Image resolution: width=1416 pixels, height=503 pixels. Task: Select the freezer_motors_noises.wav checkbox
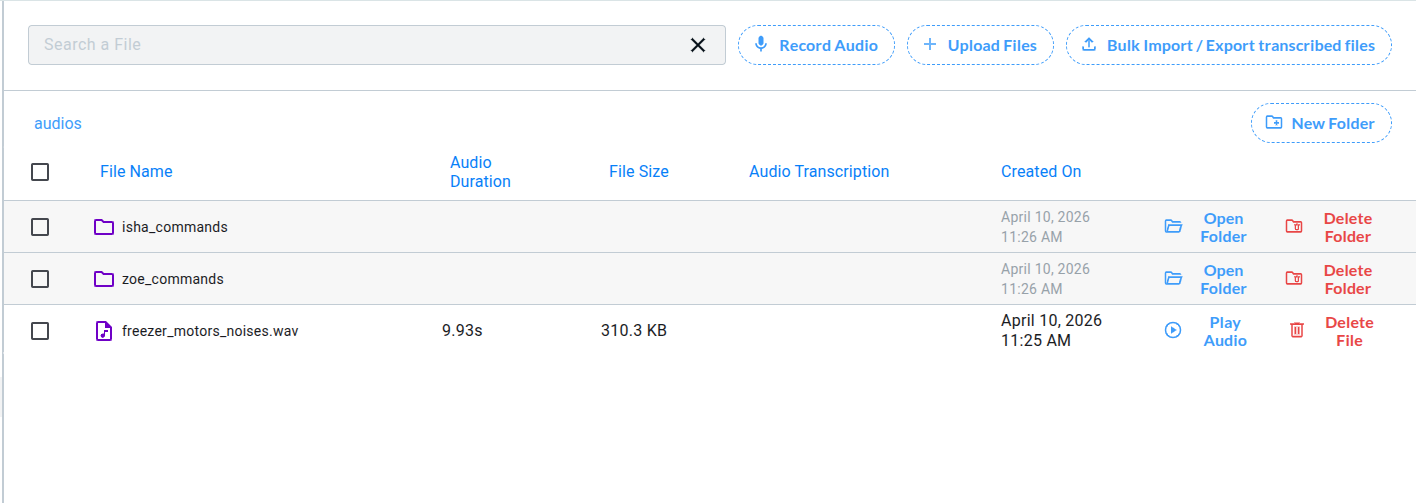coord(40,331)
